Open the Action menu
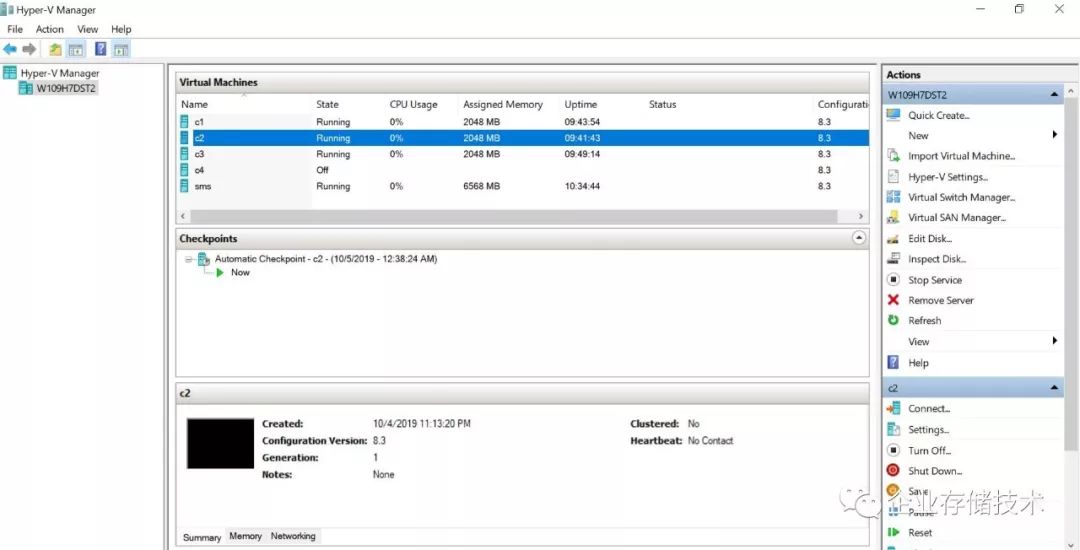 [x=50, y=29]
